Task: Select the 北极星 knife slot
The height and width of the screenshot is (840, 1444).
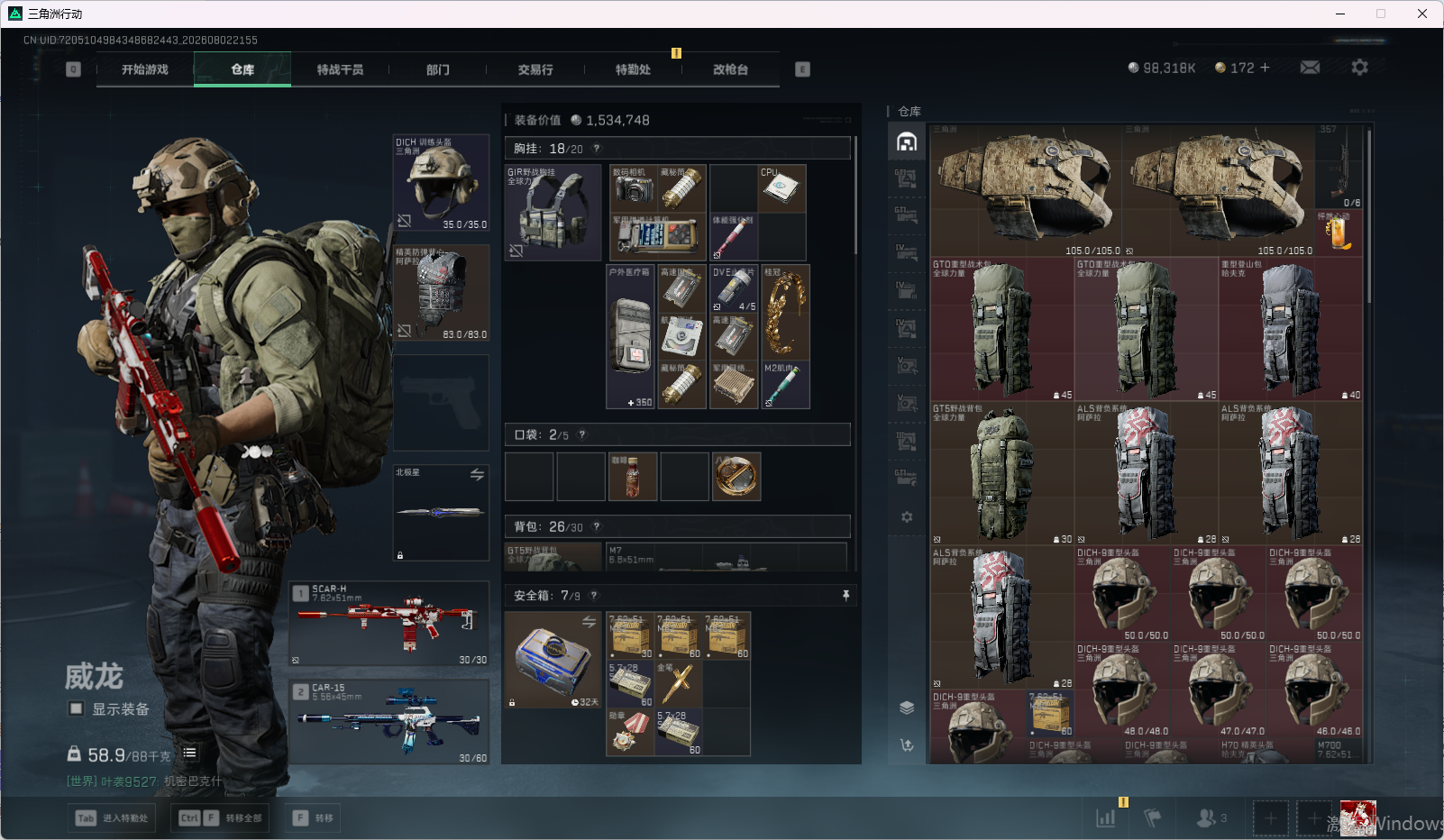Action: (442, 513)
